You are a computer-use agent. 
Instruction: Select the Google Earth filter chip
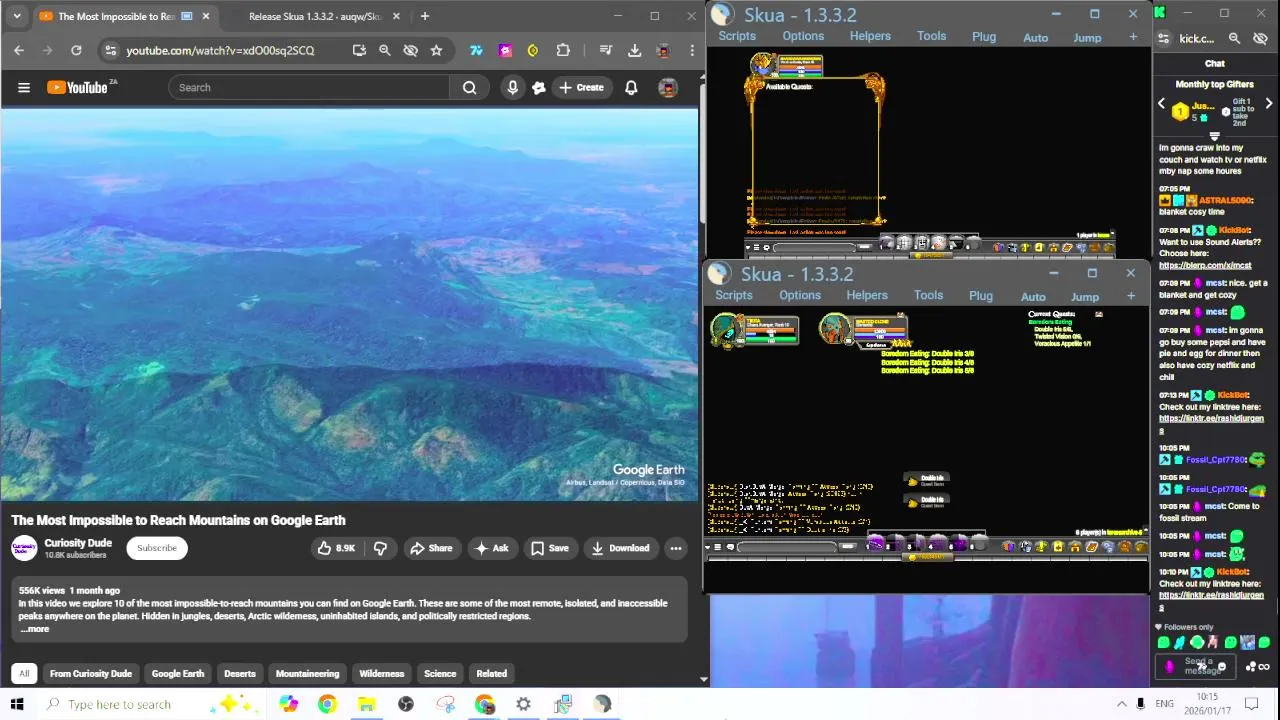click(178, 673)
